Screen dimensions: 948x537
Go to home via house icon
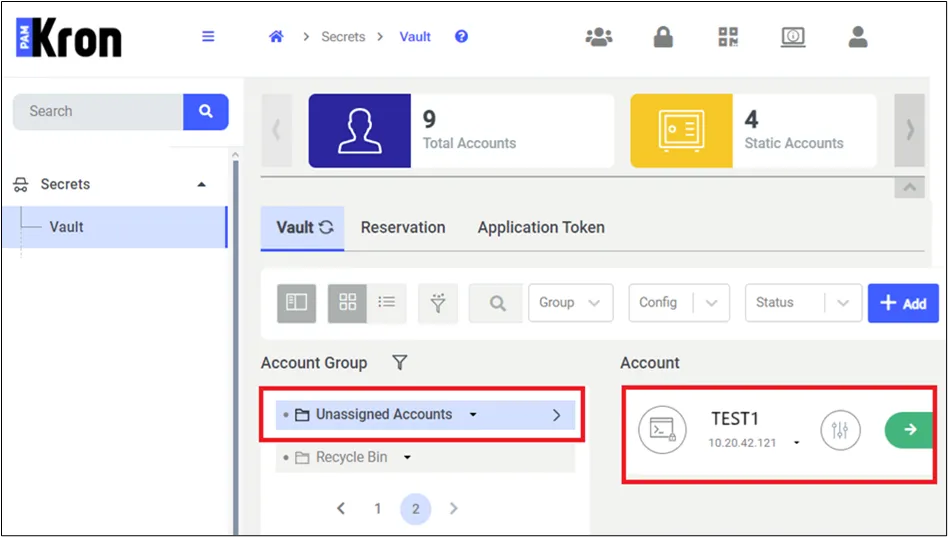(276, 37)
